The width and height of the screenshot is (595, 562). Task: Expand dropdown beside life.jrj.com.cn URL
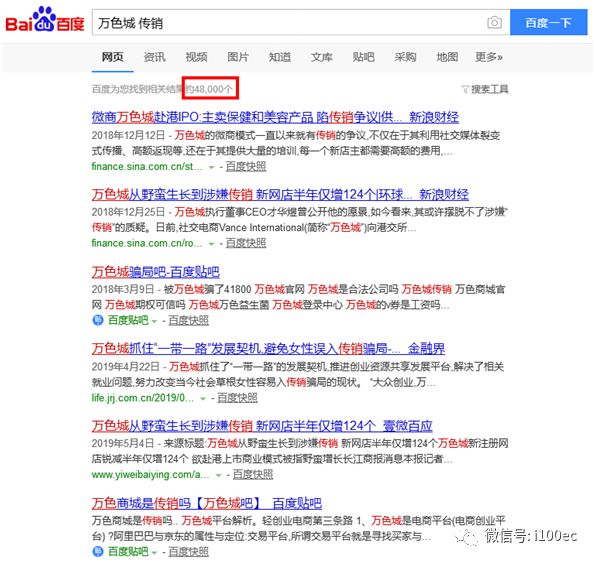tap(203, 398)
